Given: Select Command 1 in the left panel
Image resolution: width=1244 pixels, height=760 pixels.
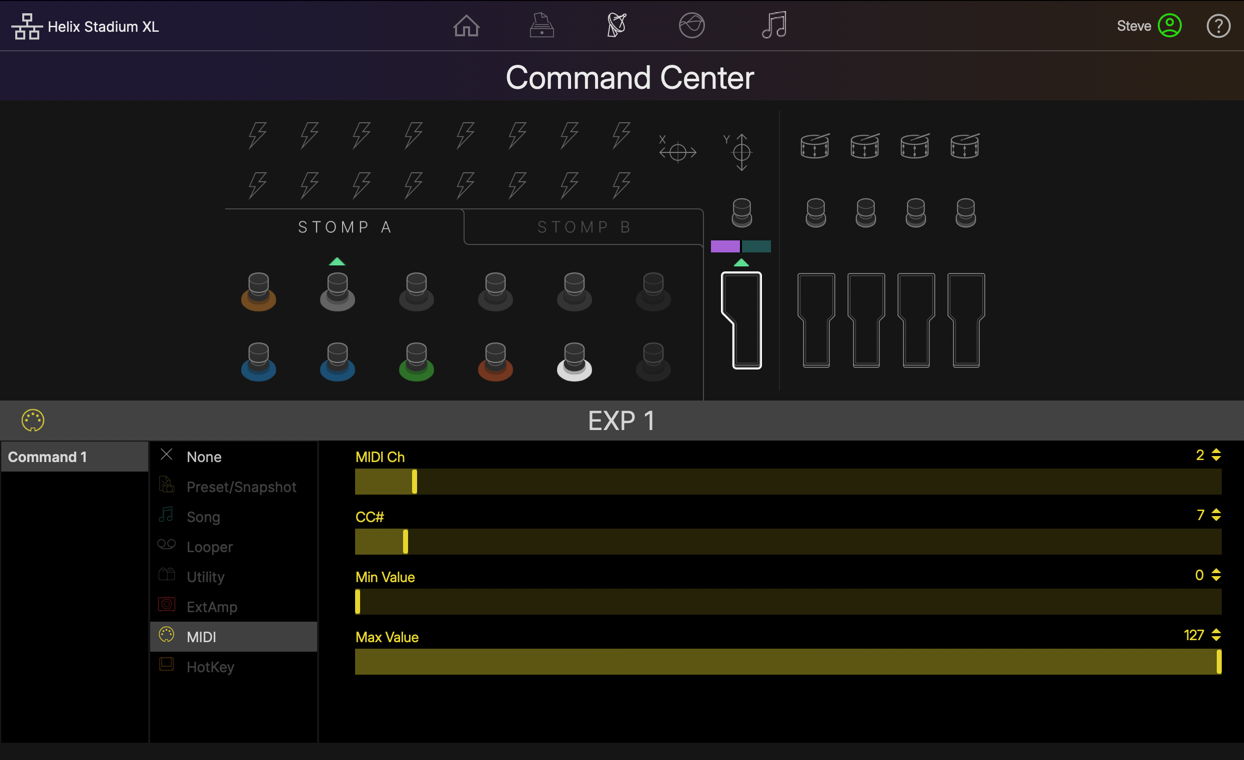Looking at the screenshot, I should point(74,456).
